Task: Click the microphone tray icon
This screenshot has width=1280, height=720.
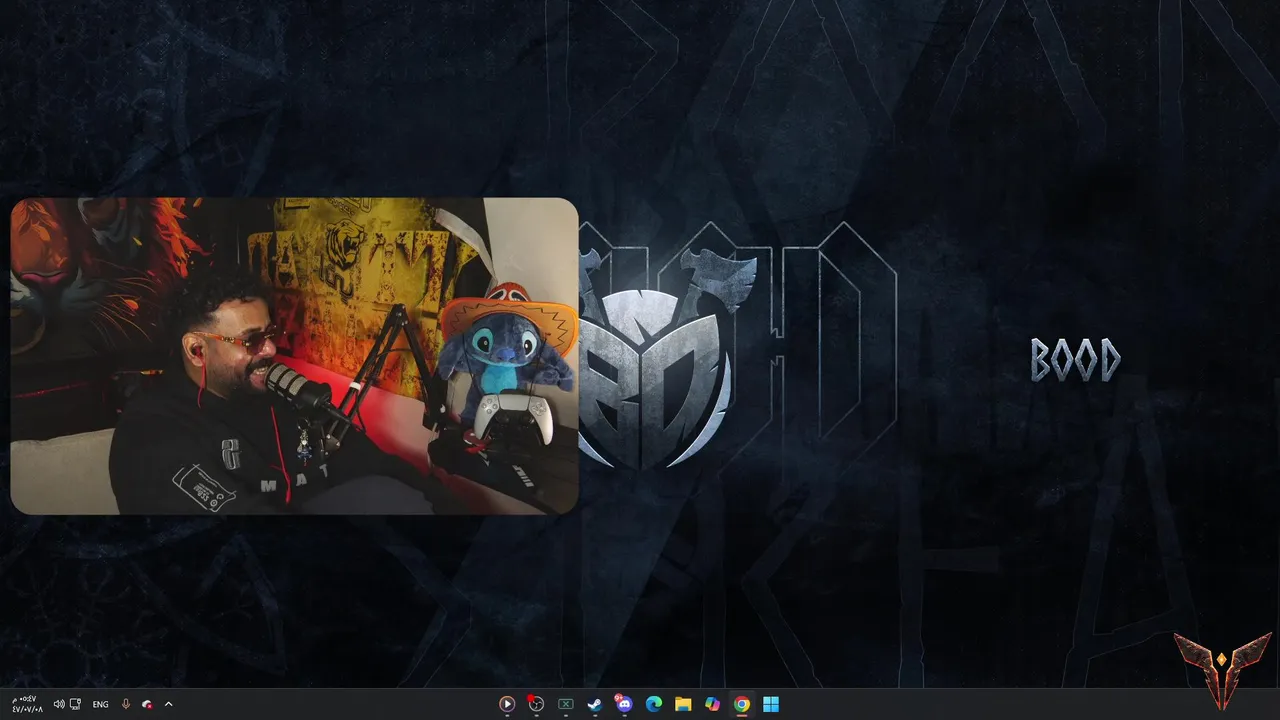Action: coord(126,704)
